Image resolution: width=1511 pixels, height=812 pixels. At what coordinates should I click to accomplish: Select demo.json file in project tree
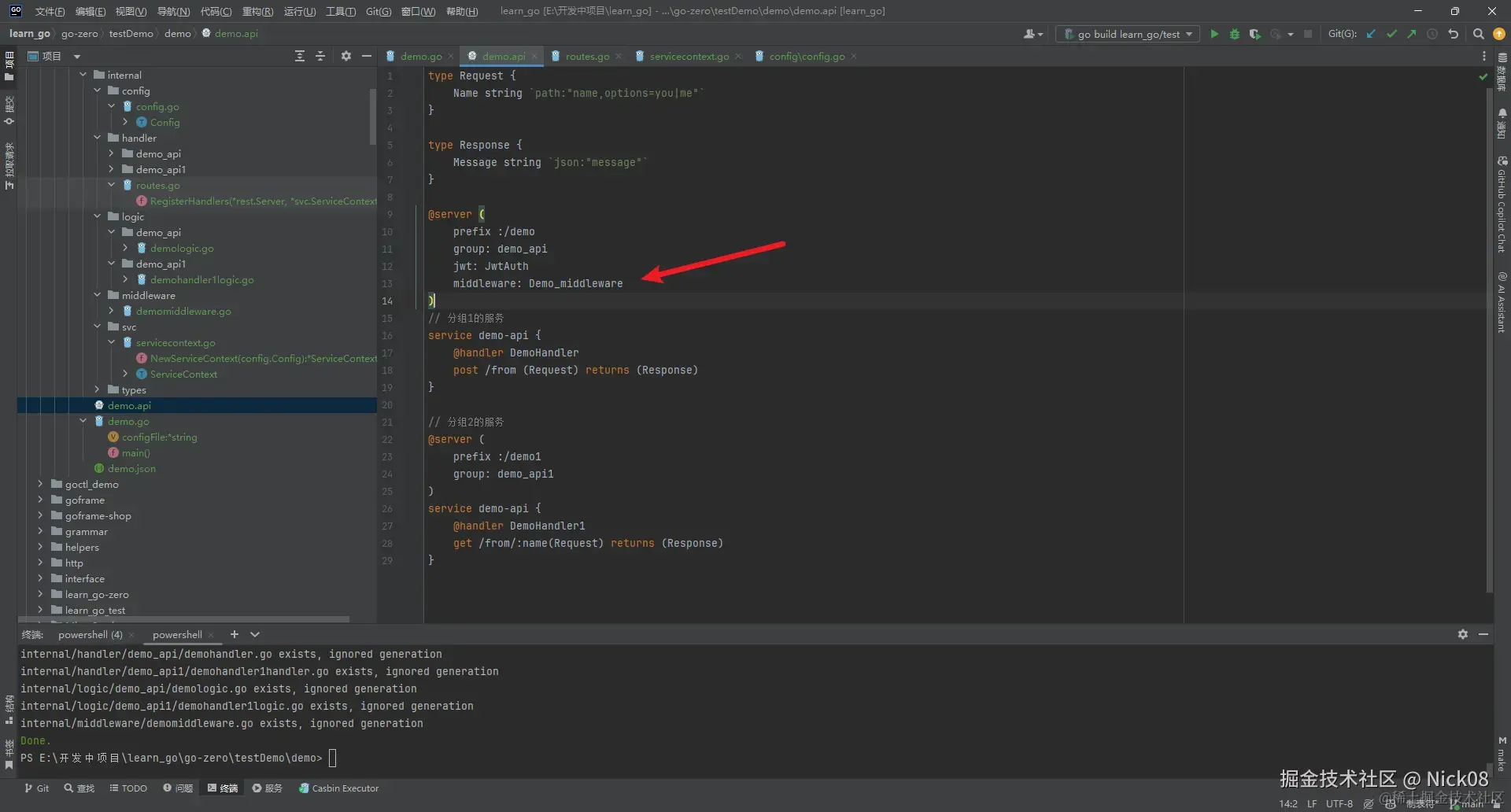pyautogui.click(x=131, y=468)
